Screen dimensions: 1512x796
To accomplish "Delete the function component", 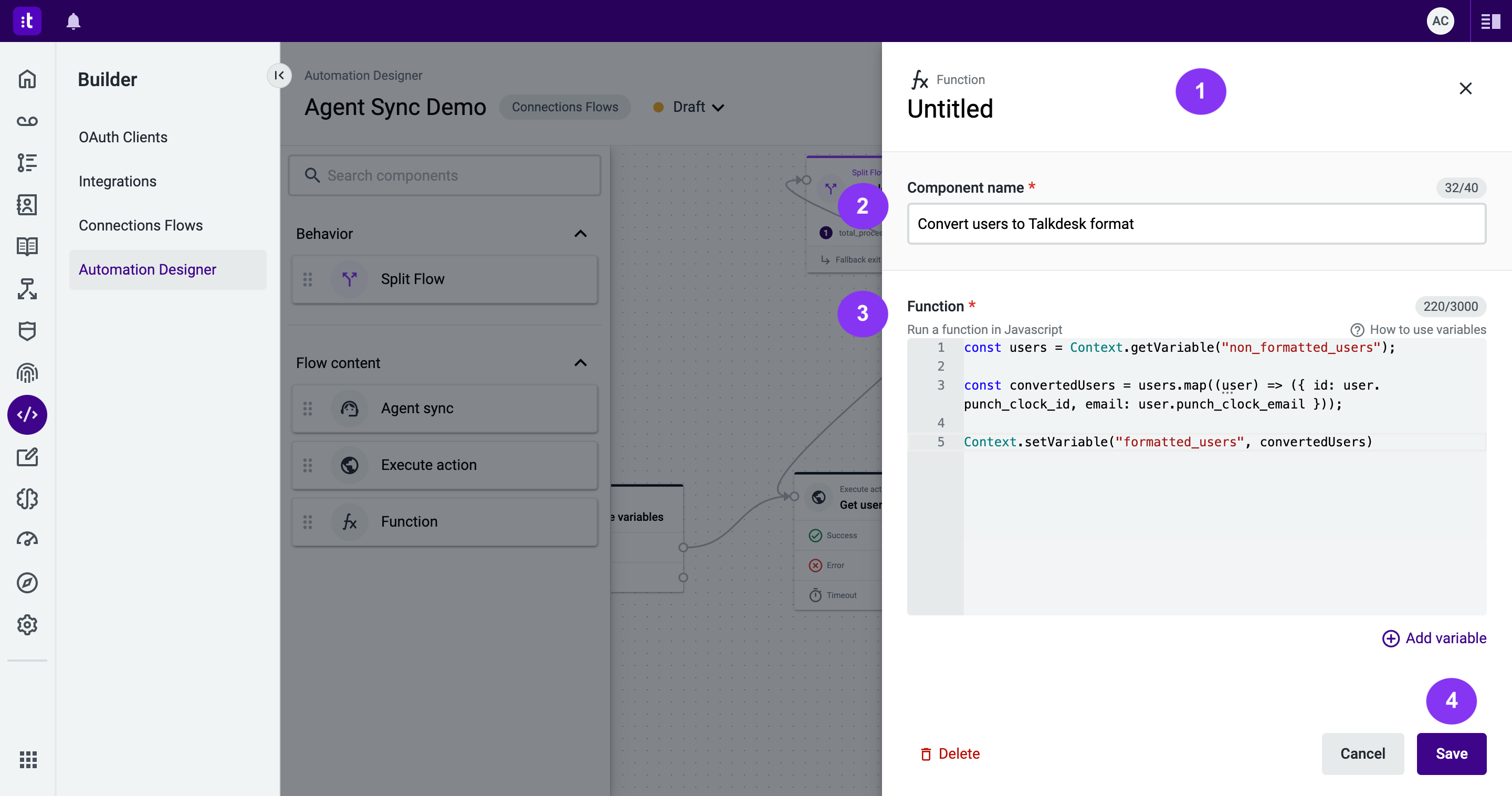I will [x=950, y=754].
